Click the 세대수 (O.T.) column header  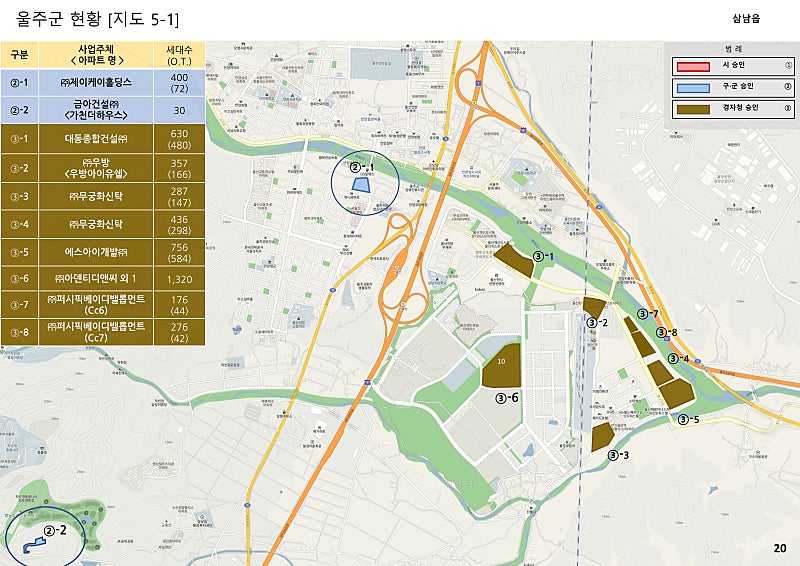pyautogui.click(x=180, y=55)
